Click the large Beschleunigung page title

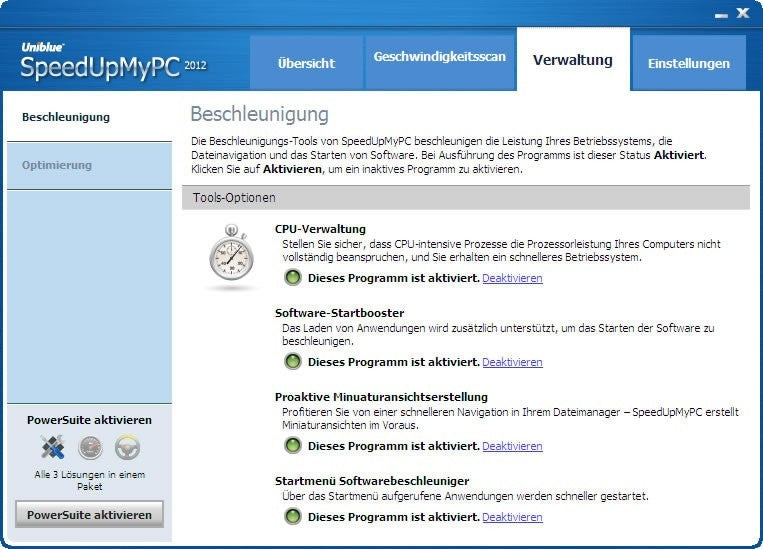click(x=259, y=115)
